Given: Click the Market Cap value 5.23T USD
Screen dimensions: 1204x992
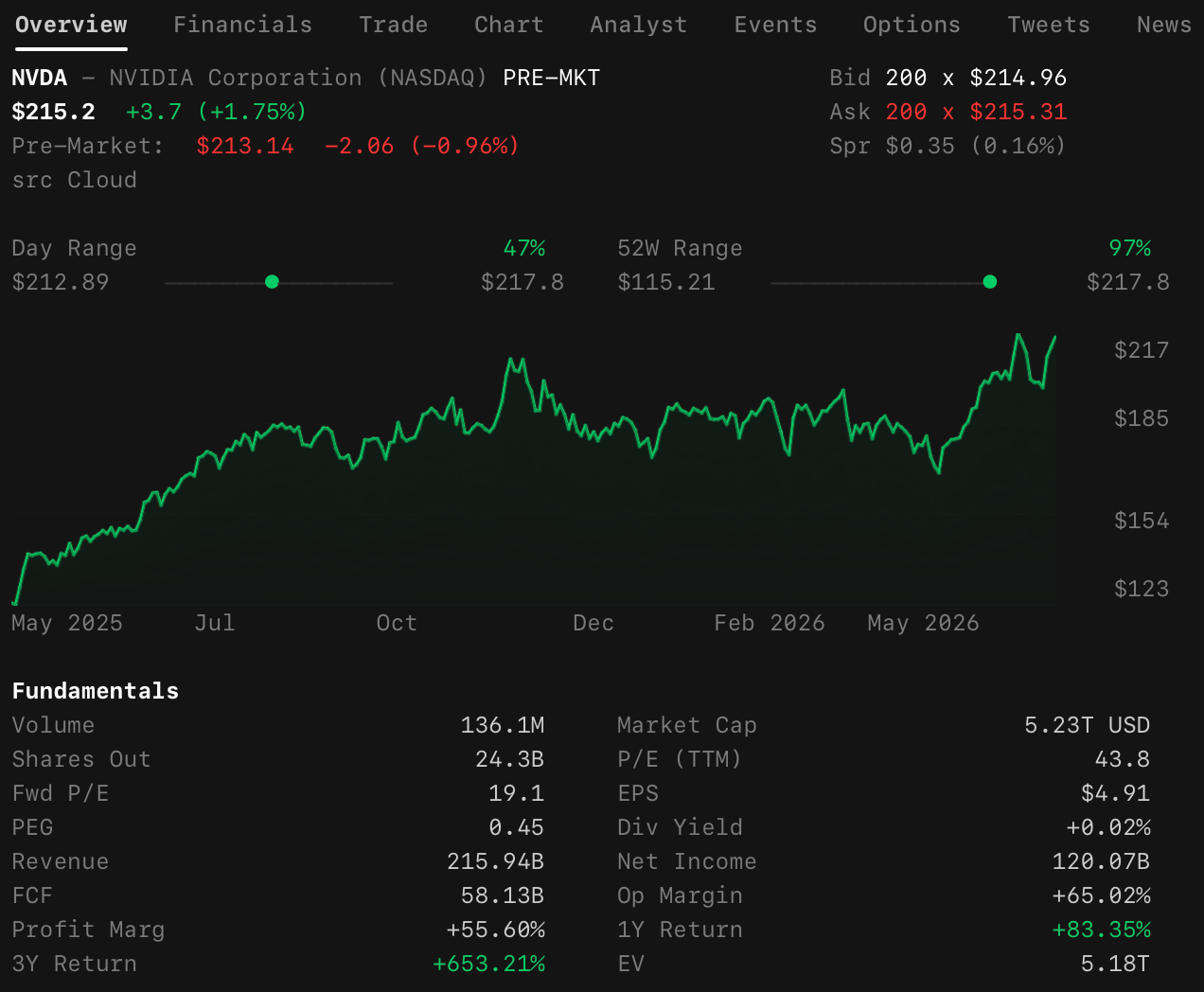Looking at the screenshot, I should (x=1088, y=725).
